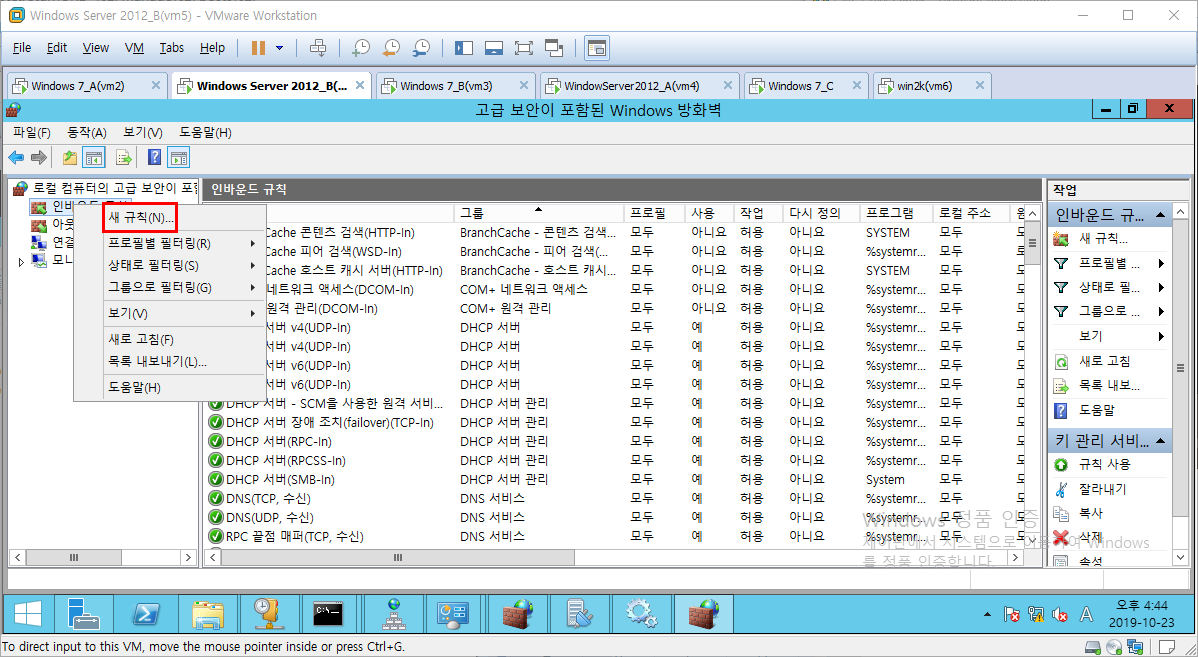The width and height of the screenshot is (1198, 657).
Task: Click the active firewall icon on taskbar
Action: [x=703, y=613]
